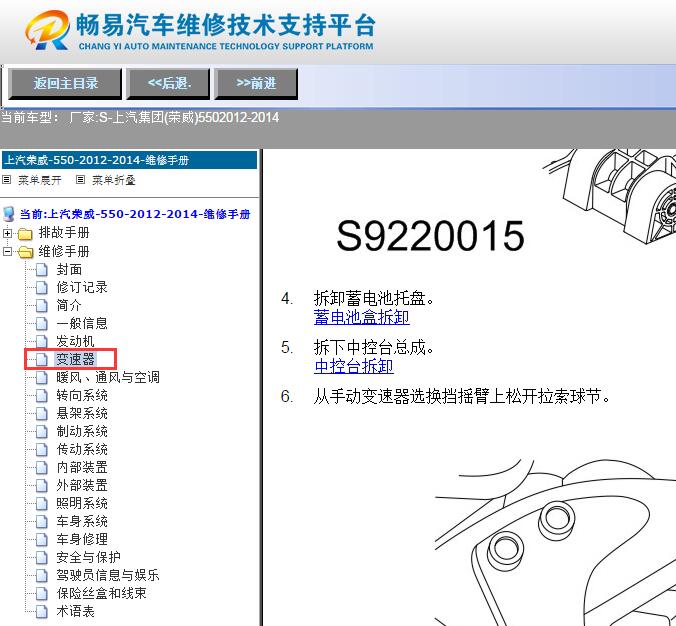Open the 转向系统 section
Image resolution: width=676 pixels, height=626 pixels.
(82, 395)
